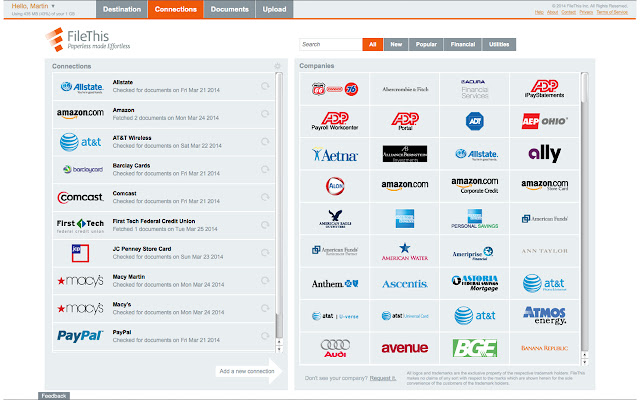Select the at&t U-verse tile

(x=335, y=316)
